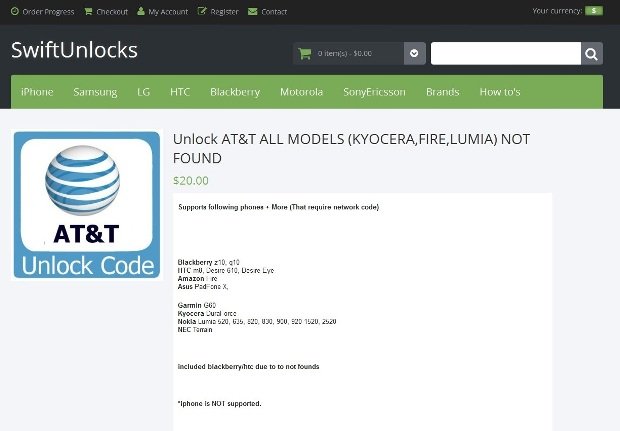Screen dimensions: 620x431
Task: Open the iPhone menu item
Action: pos(37,92)
